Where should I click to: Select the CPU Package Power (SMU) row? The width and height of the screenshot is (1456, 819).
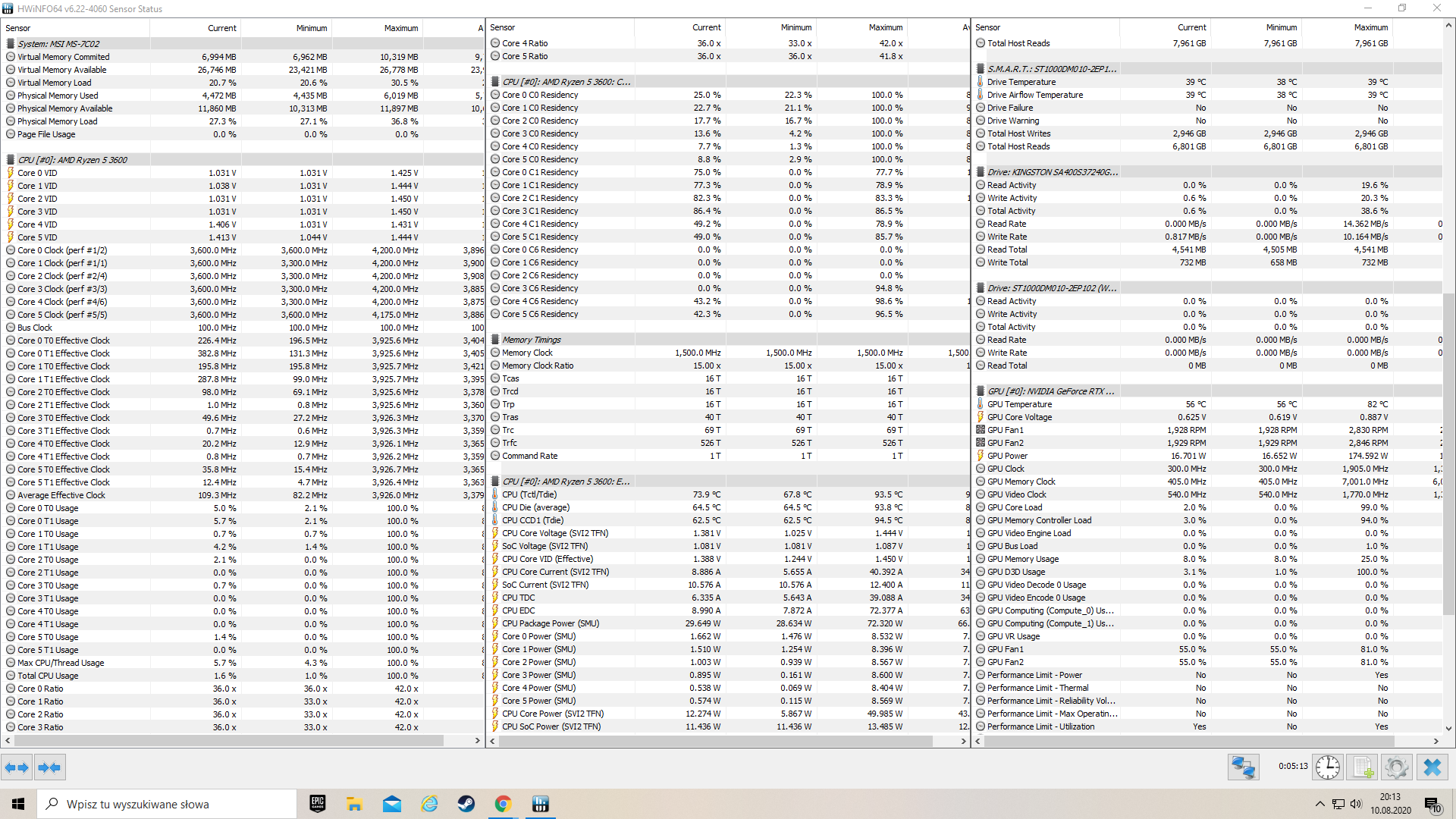coord(728,623)
